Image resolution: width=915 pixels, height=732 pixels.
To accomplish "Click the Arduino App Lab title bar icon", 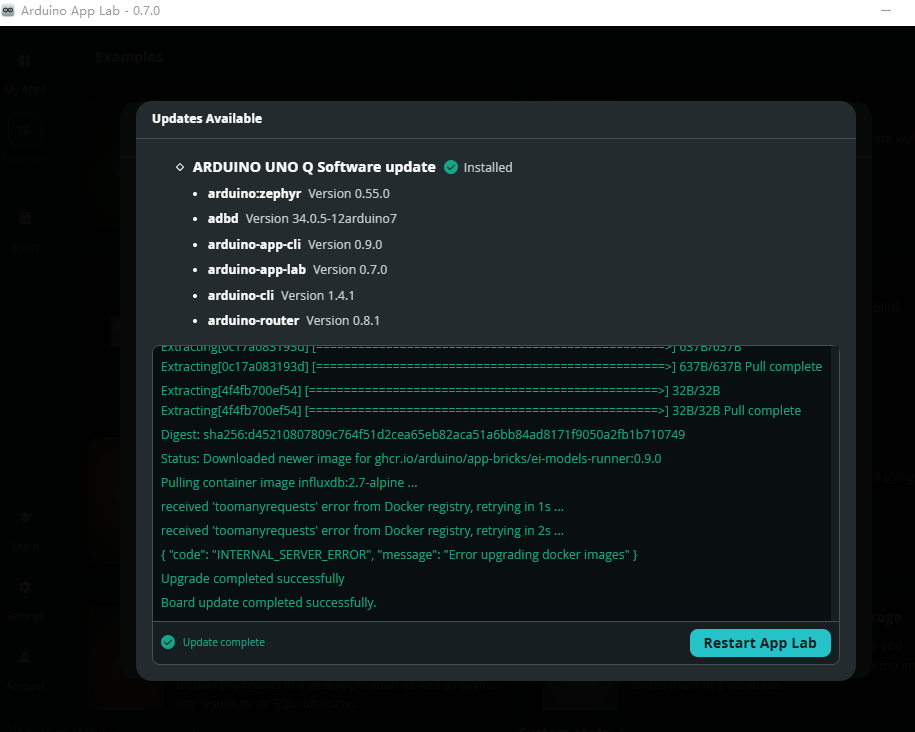I will [x=8, y=11].
